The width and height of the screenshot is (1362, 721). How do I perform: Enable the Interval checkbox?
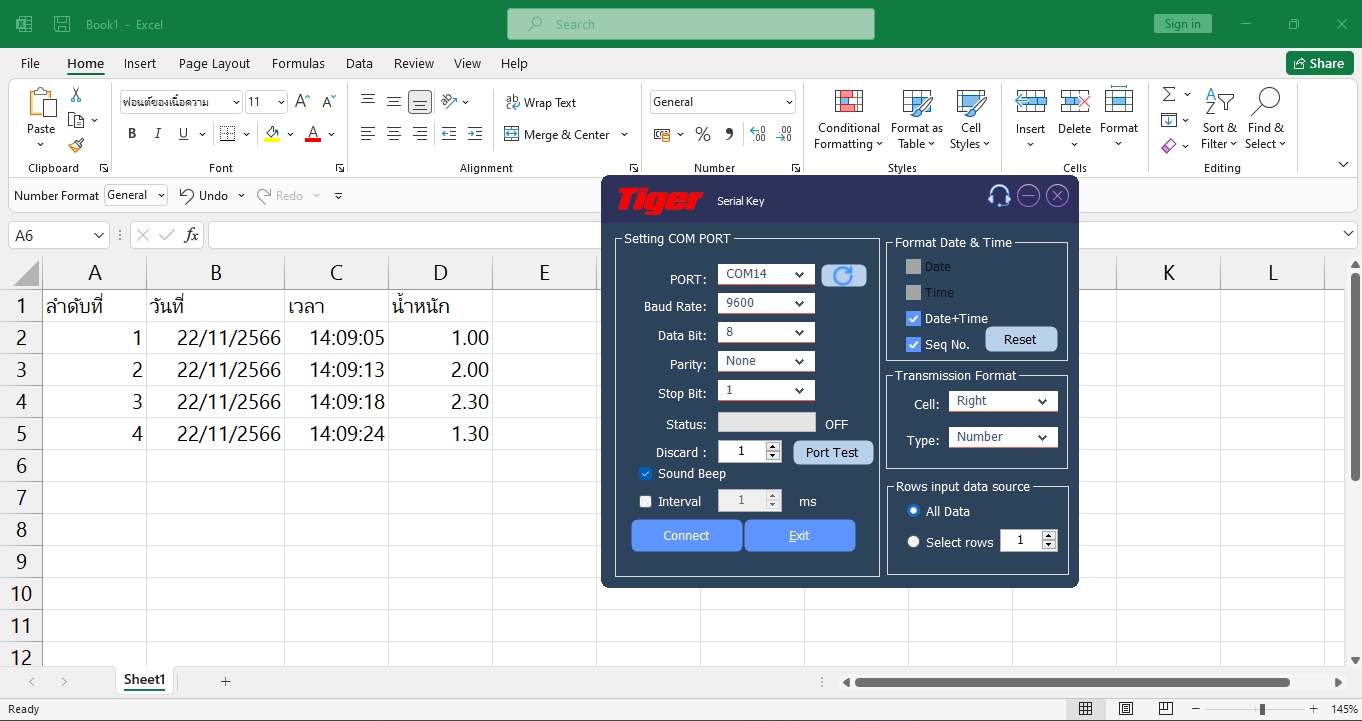pos(645,502)
